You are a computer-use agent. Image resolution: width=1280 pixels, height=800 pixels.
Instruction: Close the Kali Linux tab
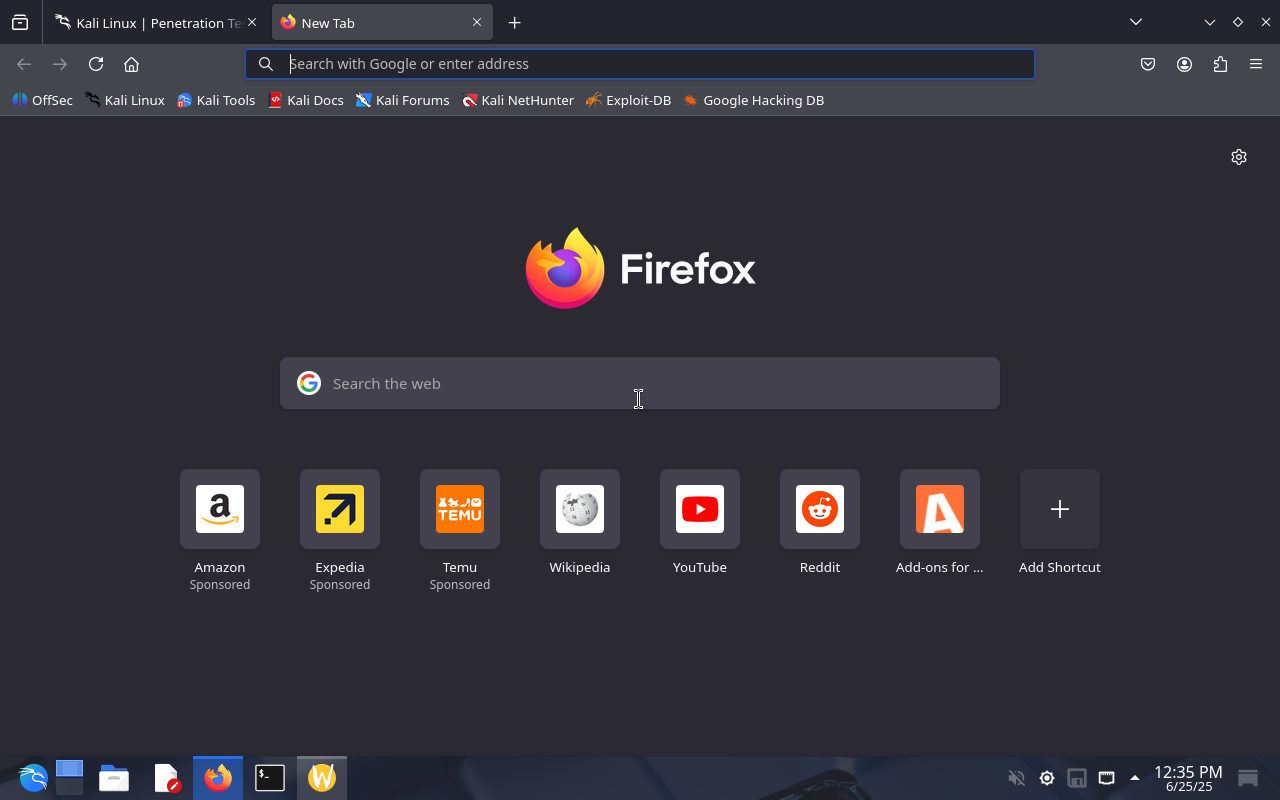(x=252, y=22)
